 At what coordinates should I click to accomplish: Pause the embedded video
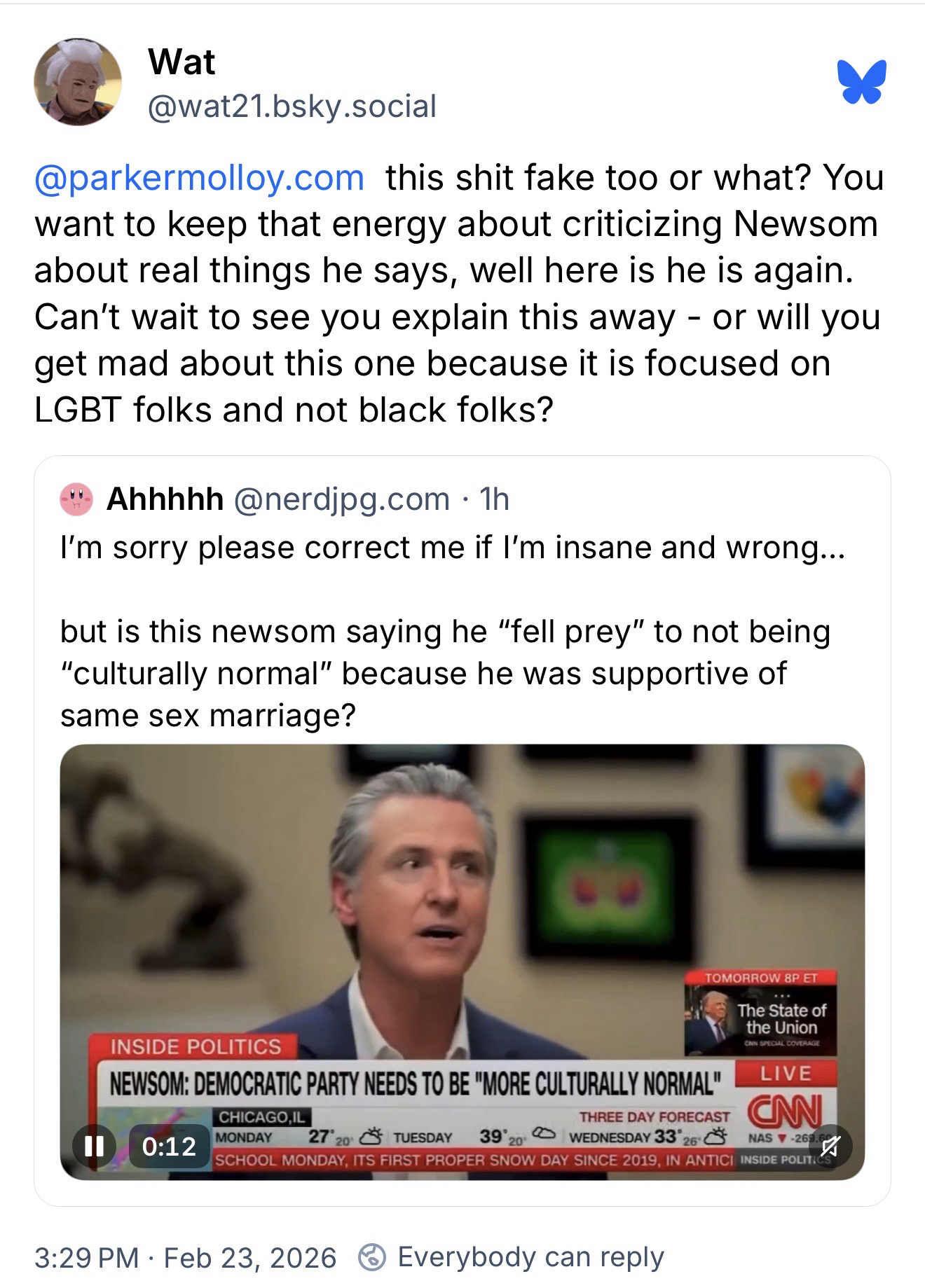coord(92,1146)
